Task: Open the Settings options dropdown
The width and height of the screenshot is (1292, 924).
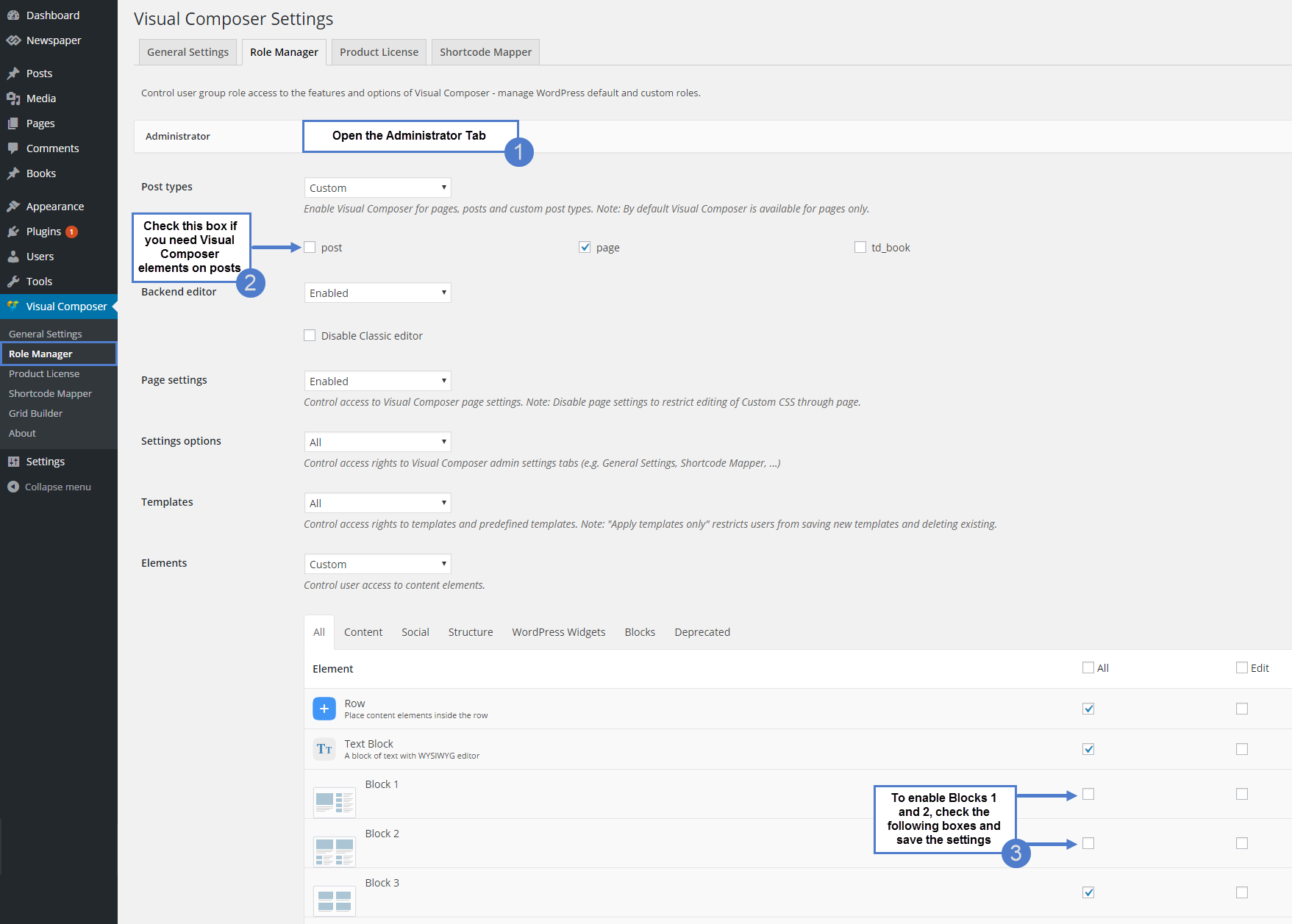Action: pyautogui.click(x=377, y=442)
